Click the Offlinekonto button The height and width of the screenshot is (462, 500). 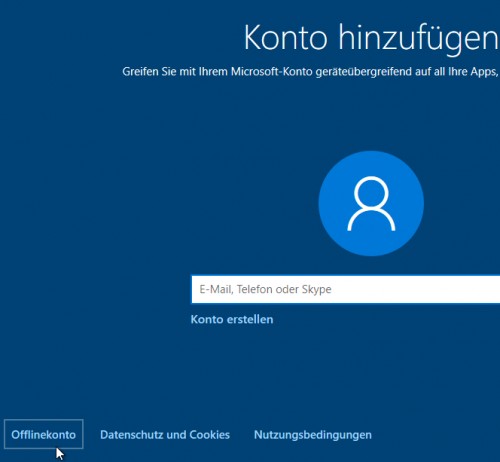click(44, 434)
